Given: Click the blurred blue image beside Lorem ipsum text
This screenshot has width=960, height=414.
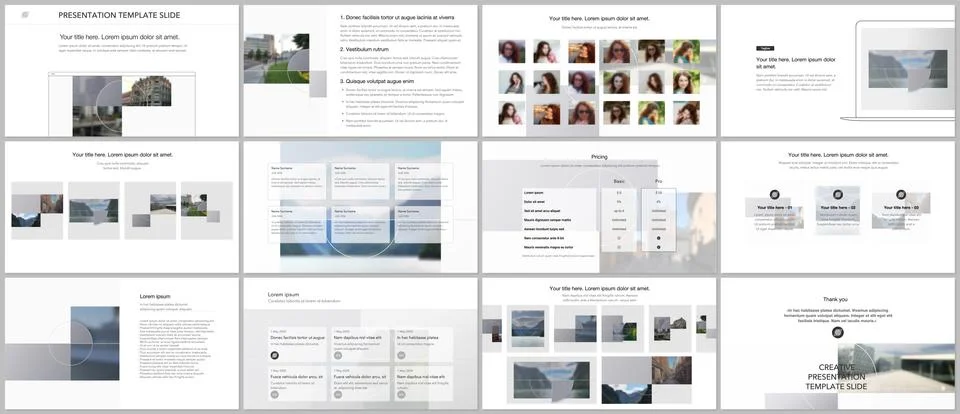Looking at the screenshot, I should tap(95, 343).
